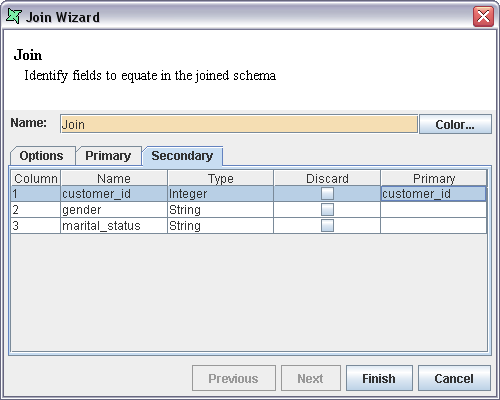The height and width of the screenshot is (400, 500).
Task: Click the String type cell in gender row
Action: tap(220, 210)
